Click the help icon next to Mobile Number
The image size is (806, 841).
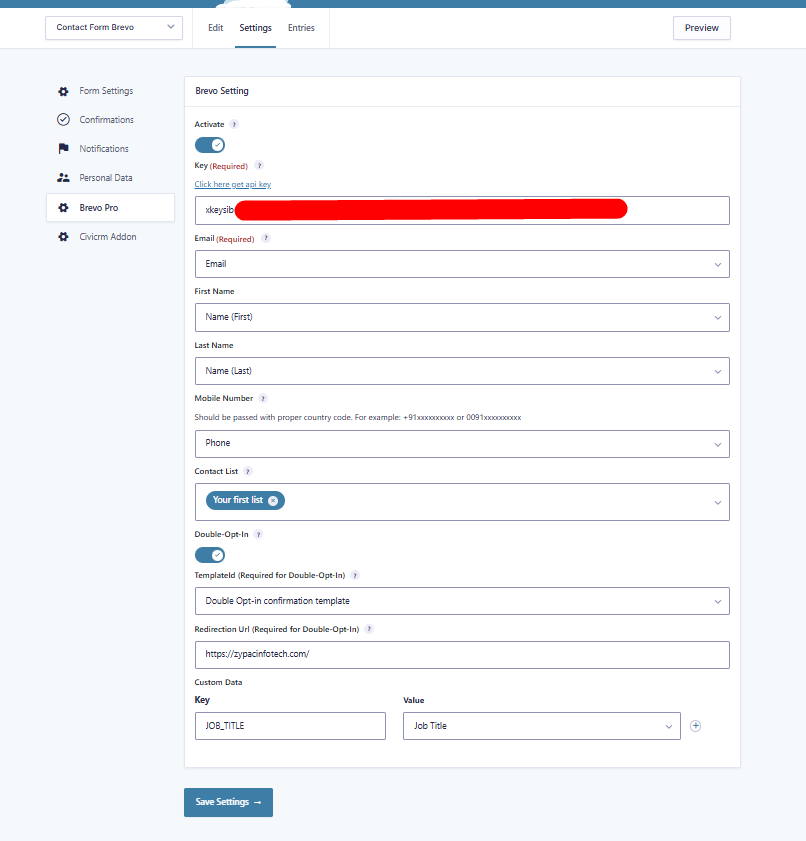tap(263, 399)
